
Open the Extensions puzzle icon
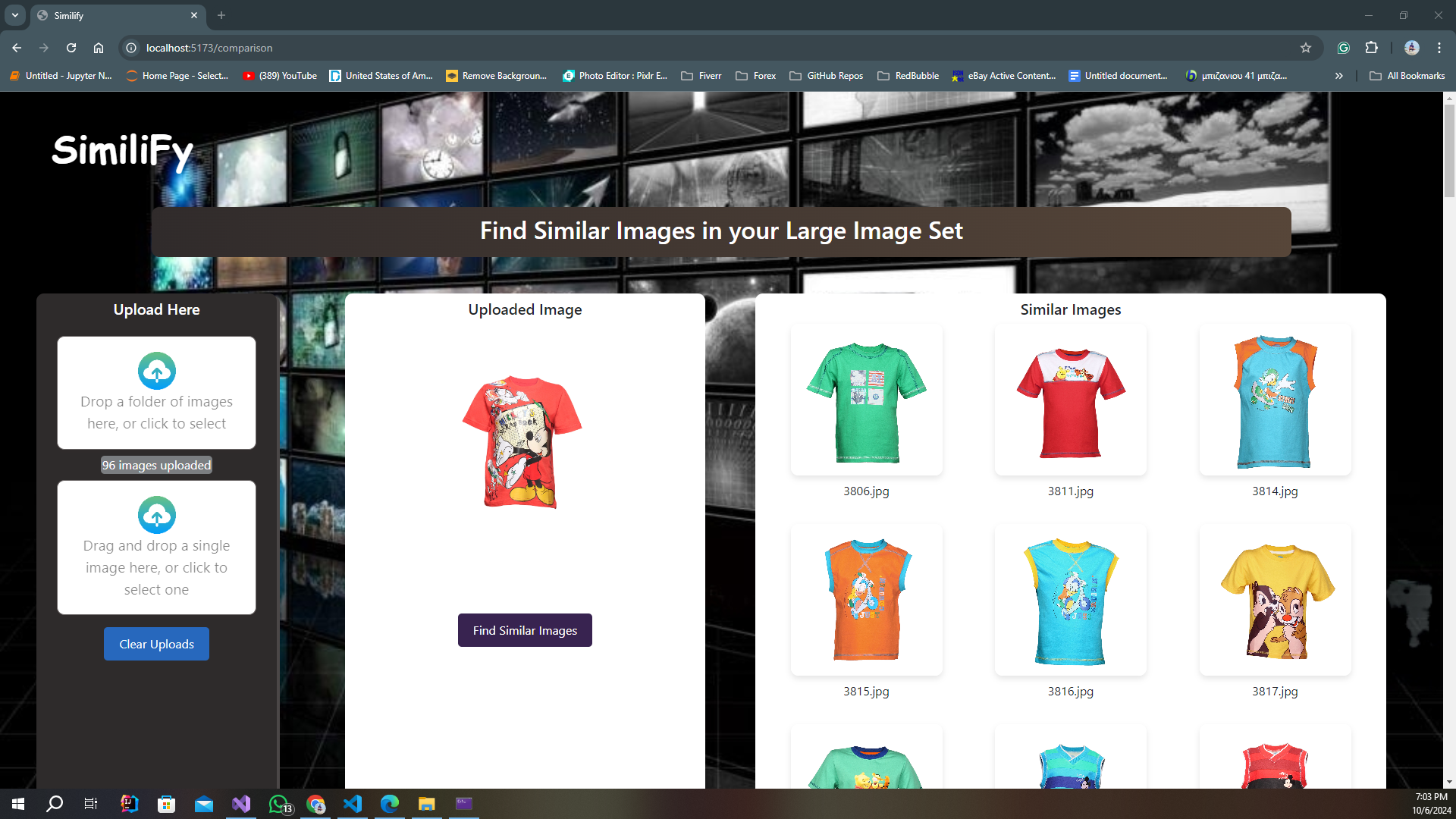click(x=1371, y=48)
